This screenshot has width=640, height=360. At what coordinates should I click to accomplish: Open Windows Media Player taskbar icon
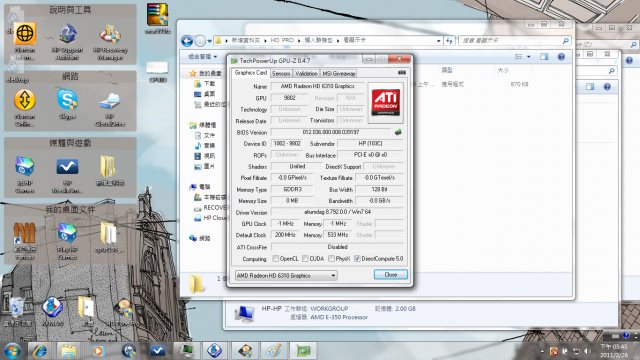98,351
